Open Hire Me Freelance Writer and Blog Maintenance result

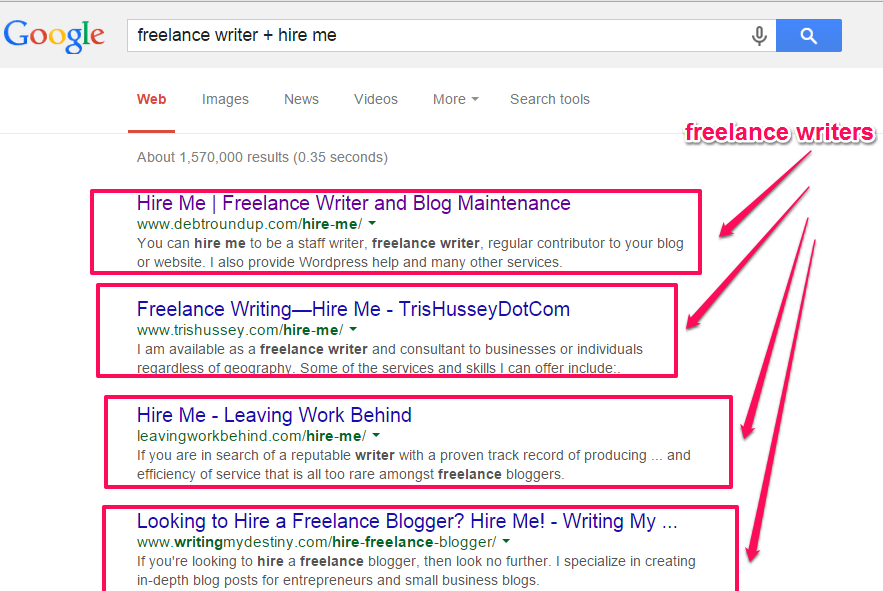pyautogui.click(x=354, y=203)
